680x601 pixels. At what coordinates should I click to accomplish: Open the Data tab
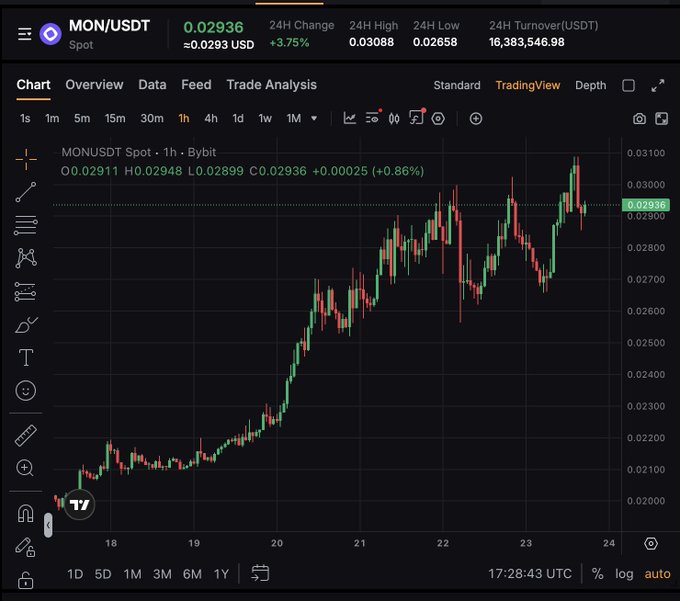tap(152, 85)
